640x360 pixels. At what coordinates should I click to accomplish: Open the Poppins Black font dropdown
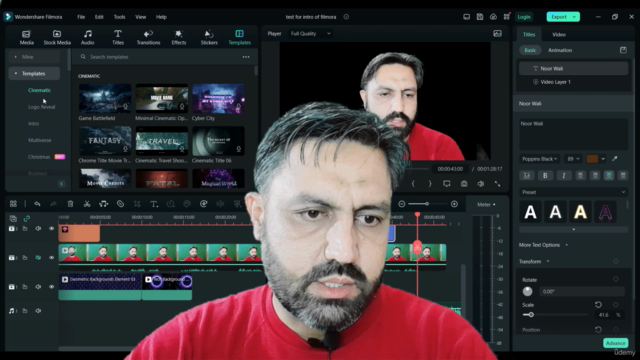click(539, 159)
